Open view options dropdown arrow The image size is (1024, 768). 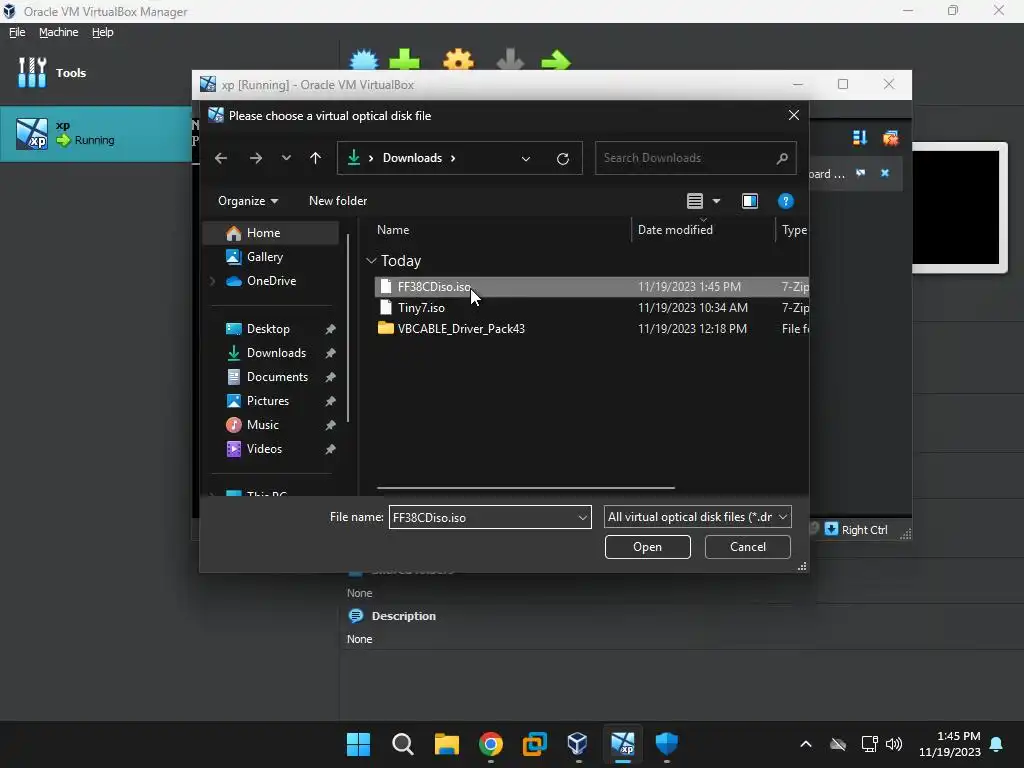[x=716, y=201]
